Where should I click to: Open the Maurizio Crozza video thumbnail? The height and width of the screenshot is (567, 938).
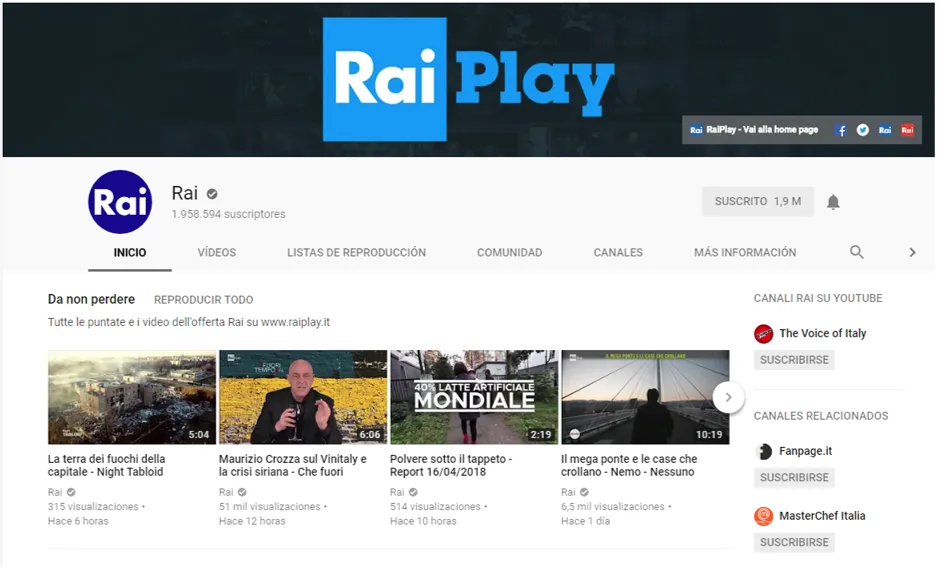tap(303, 397)
